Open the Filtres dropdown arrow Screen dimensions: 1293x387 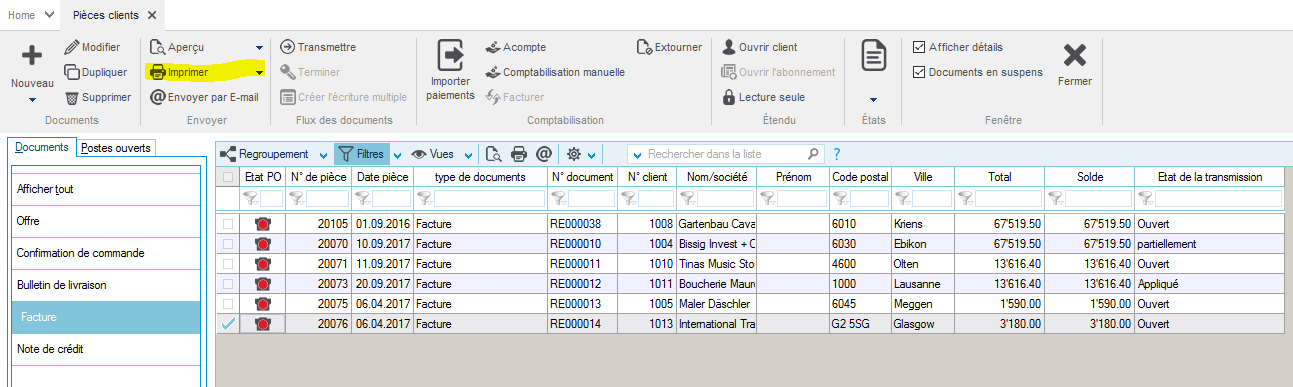coord(397,155)
